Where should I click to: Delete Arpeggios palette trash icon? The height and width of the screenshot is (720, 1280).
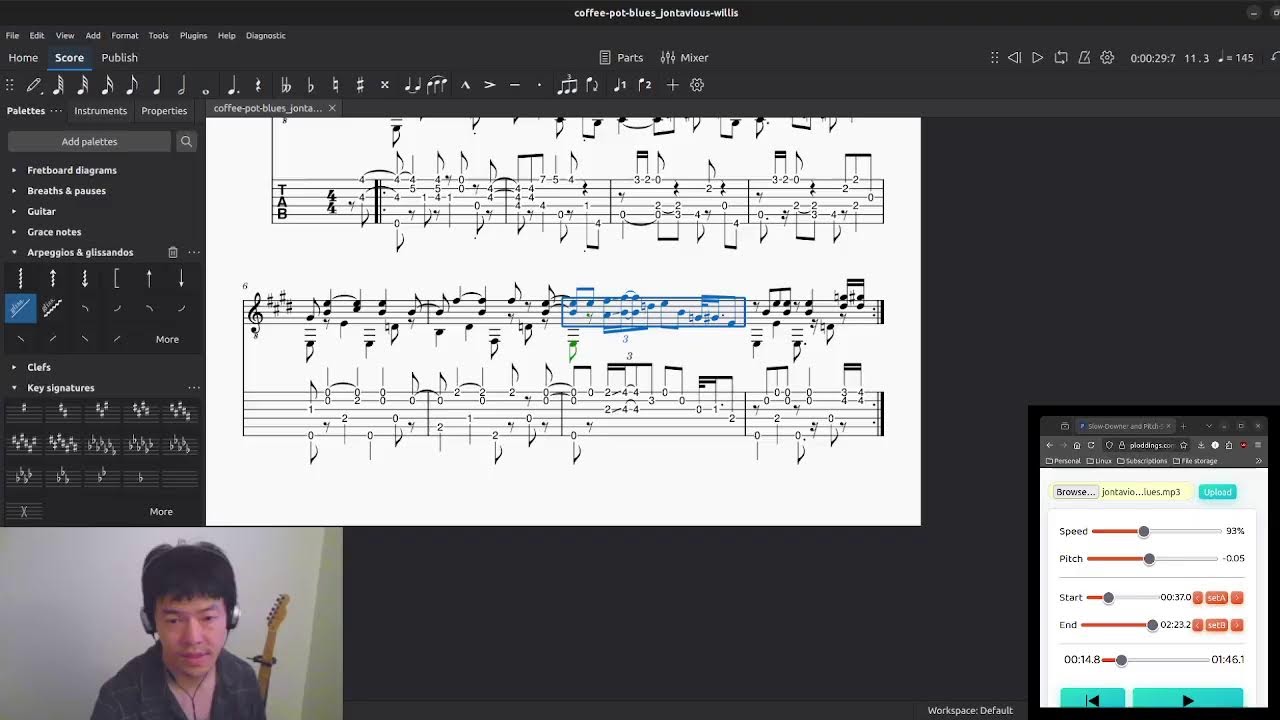172,252
